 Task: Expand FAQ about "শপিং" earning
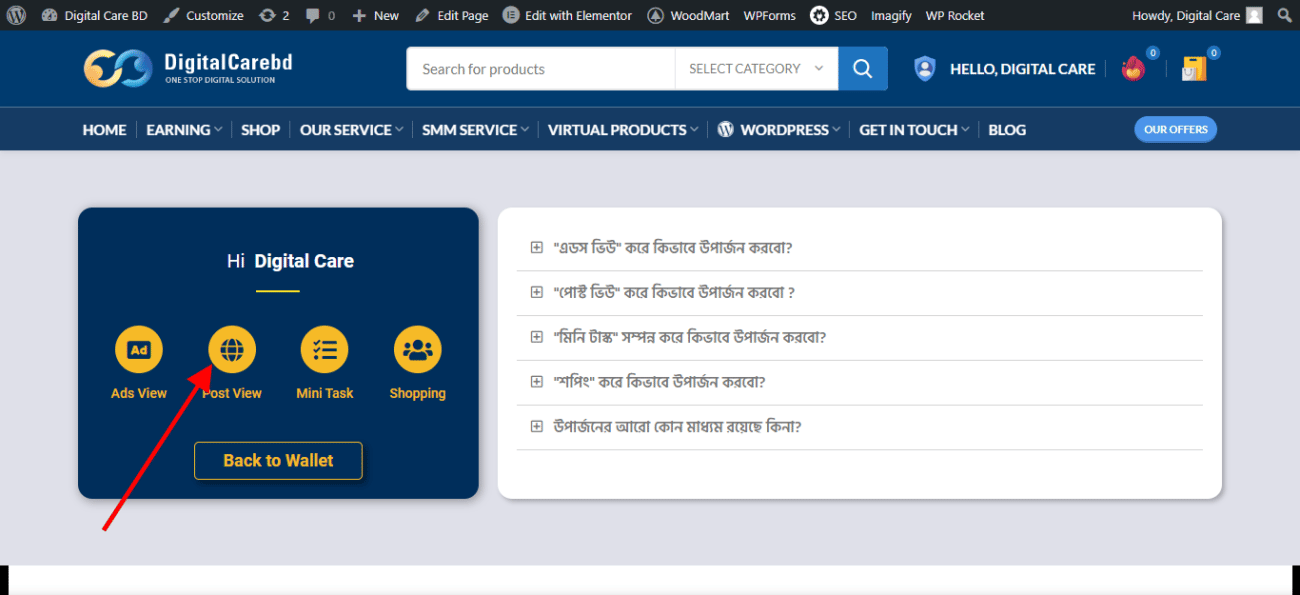(x=860, y=382)
